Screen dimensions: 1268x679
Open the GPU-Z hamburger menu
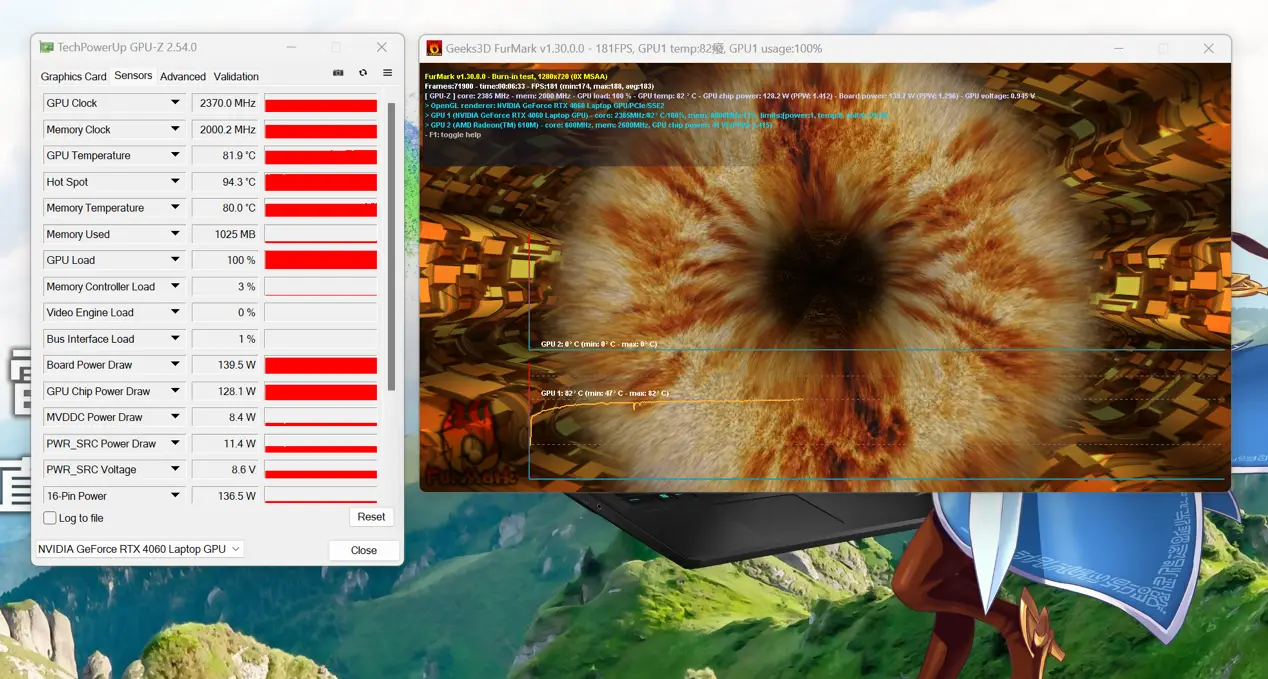coord(387,73)
